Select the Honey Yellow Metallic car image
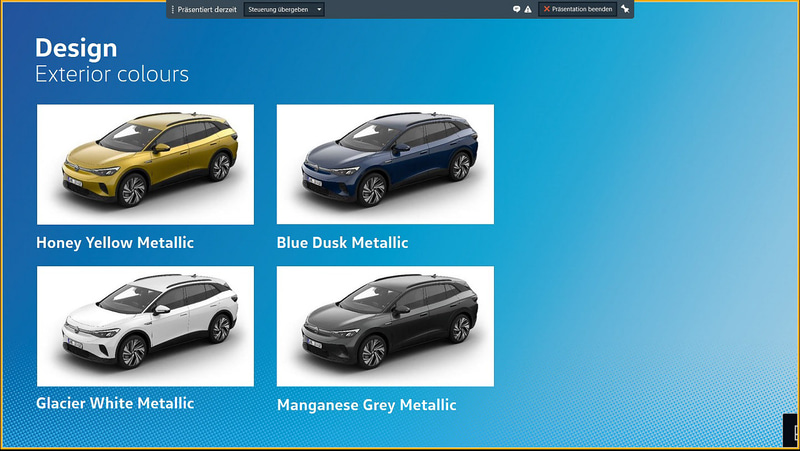Image resolution: width=800 pixels, height=451 pixels. (x=145, y=164)
